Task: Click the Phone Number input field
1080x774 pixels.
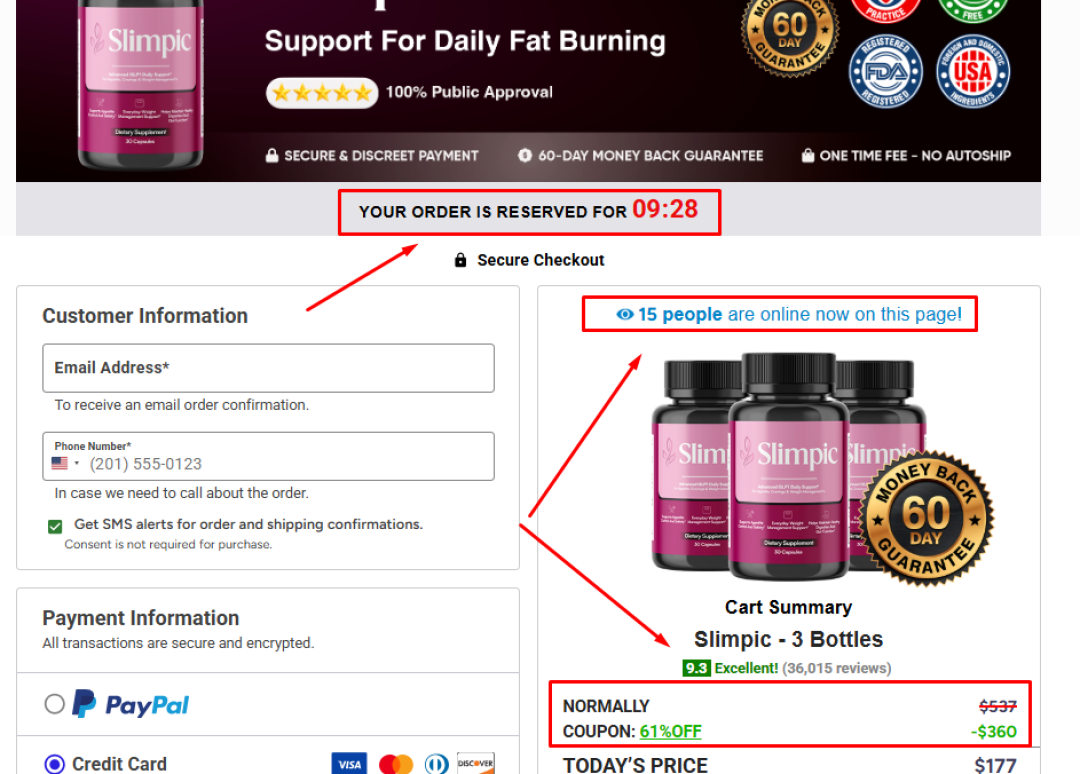Action: pos(269,457)
